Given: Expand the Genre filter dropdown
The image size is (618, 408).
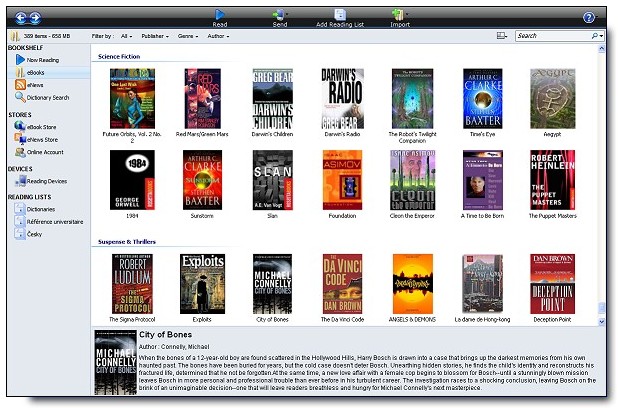Looking at the screenshot, I should click(x=188, y=36).
